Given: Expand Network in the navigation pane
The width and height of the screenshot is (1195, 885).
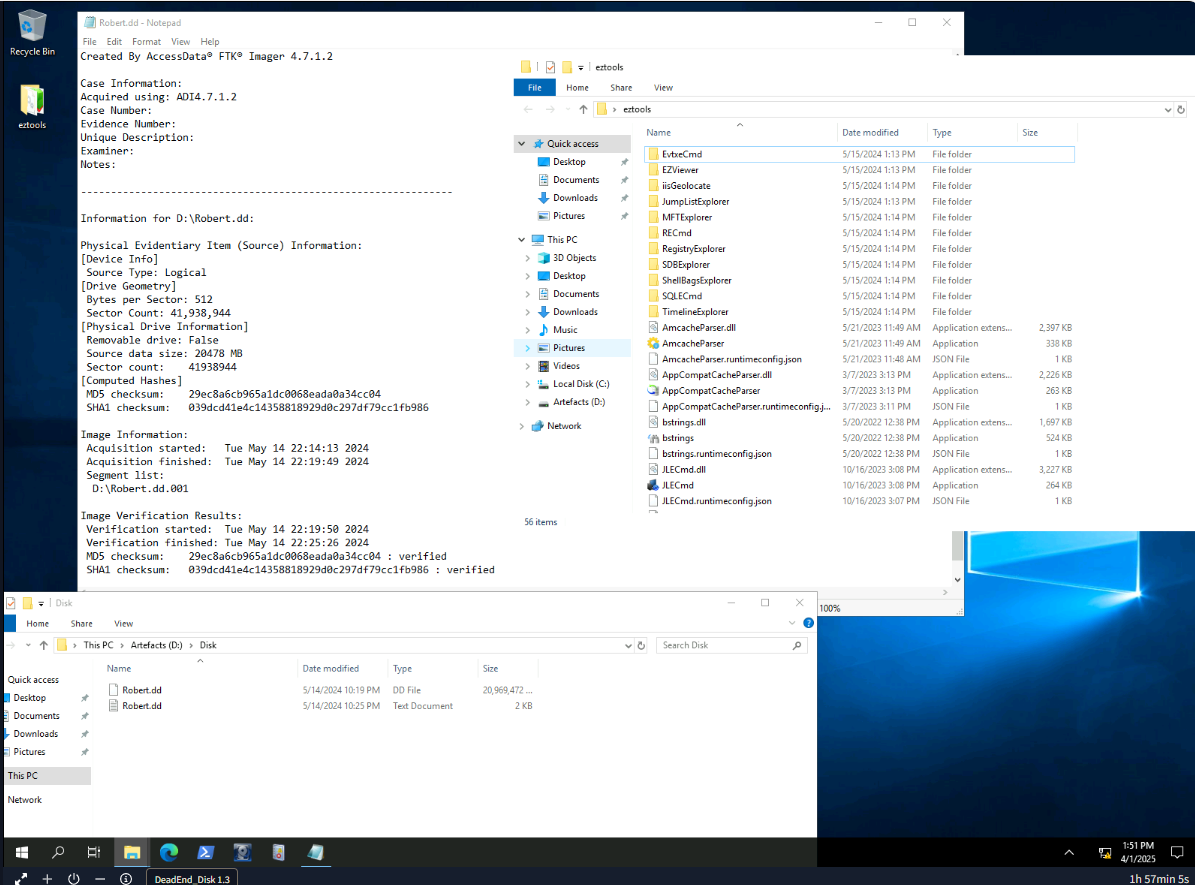Looking at the screenshot, I should (x=521, y=425).
